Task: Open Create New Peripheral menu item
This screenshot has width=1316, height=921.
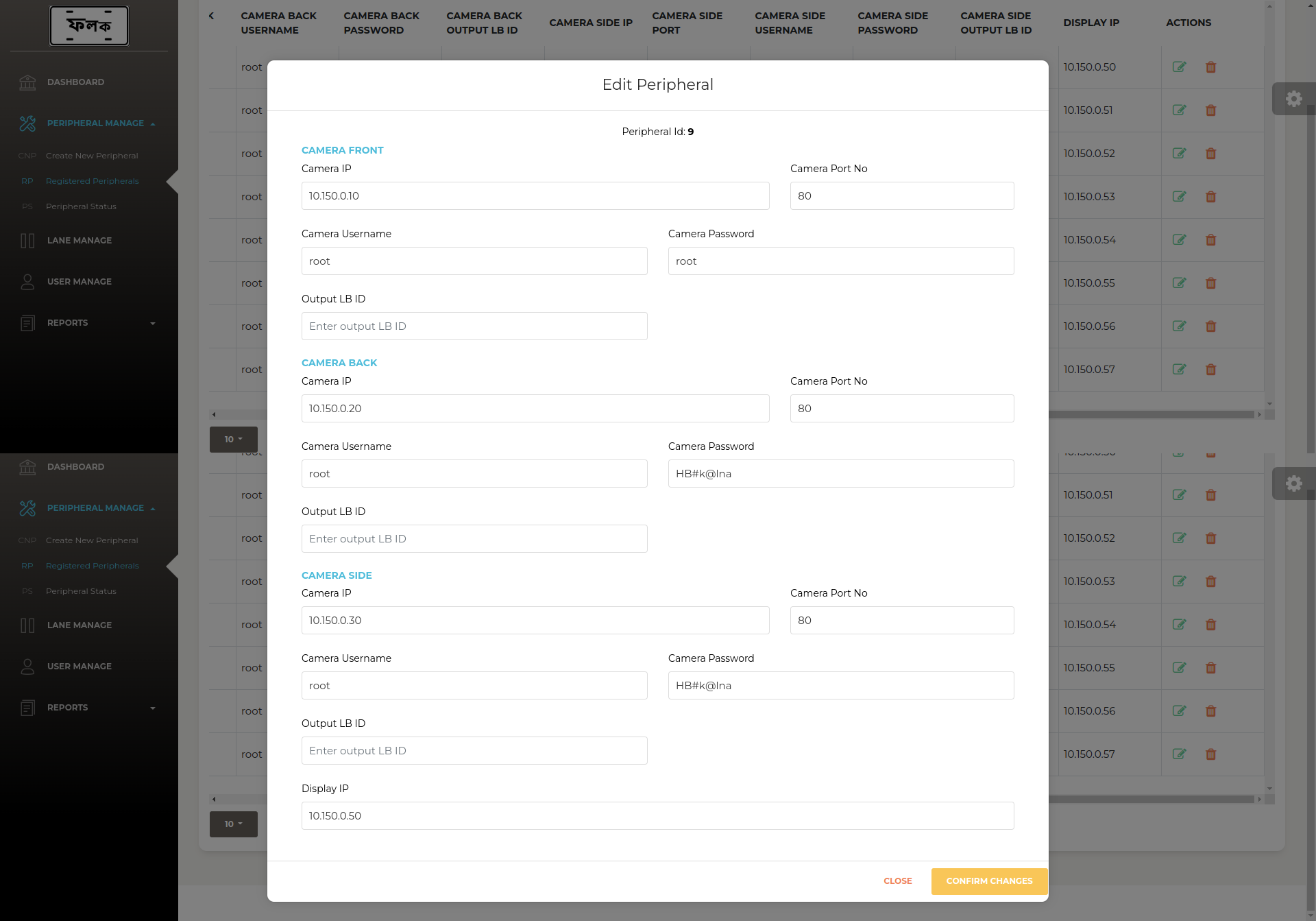Action: pos(92,156)
